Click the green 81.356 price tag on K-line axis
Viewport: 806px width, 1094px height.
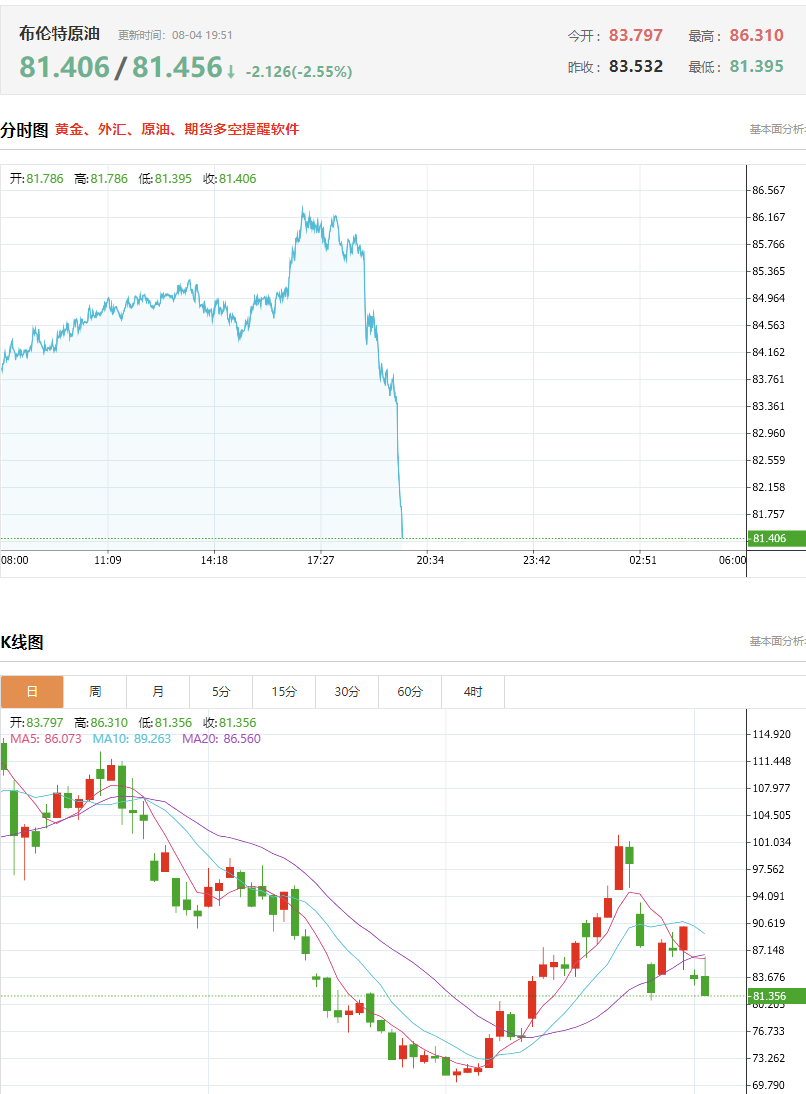[777, 996]
